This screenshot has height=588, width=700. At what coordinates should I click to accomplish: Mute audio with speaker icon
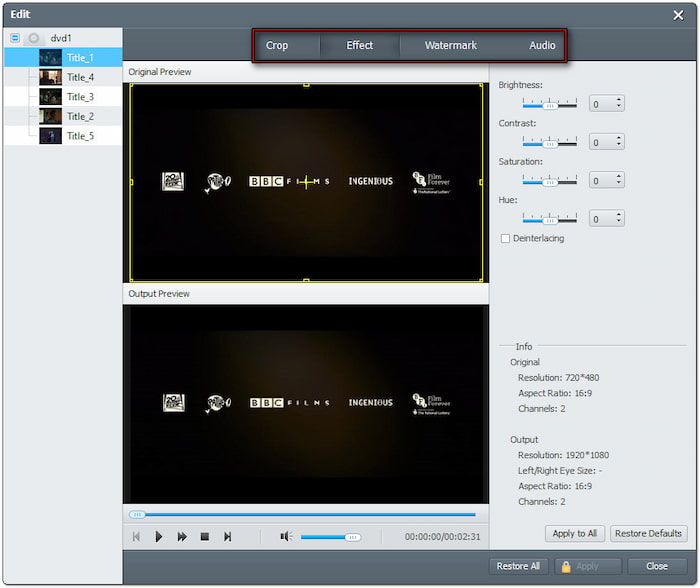tap(285, 537)
